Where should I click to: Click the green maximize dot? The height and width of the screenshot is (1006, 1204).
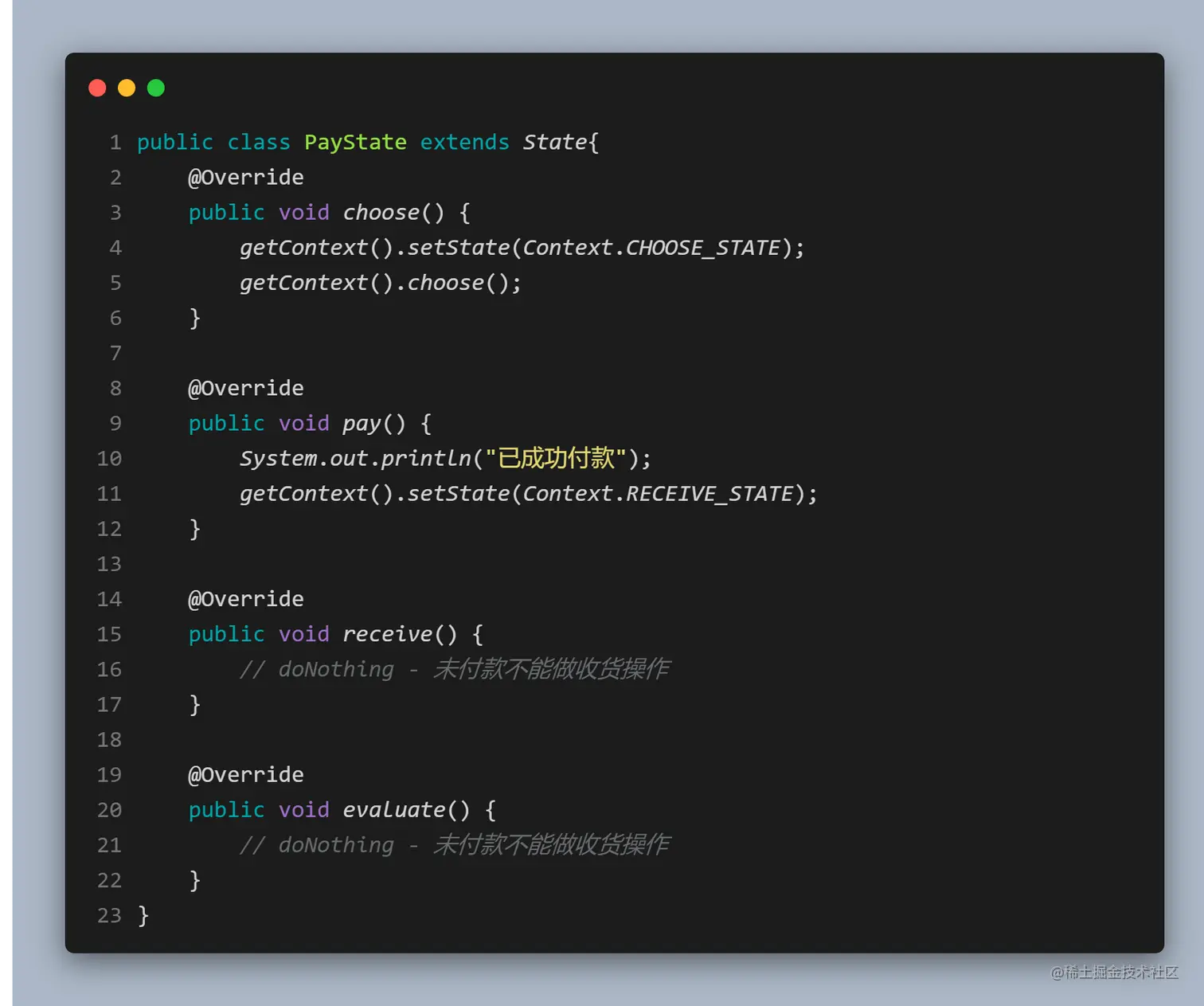156,88
